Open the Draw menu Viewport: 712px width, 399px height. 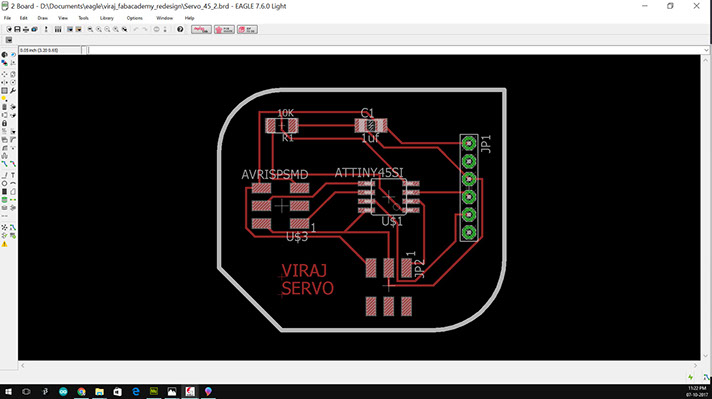coord(43,18)
